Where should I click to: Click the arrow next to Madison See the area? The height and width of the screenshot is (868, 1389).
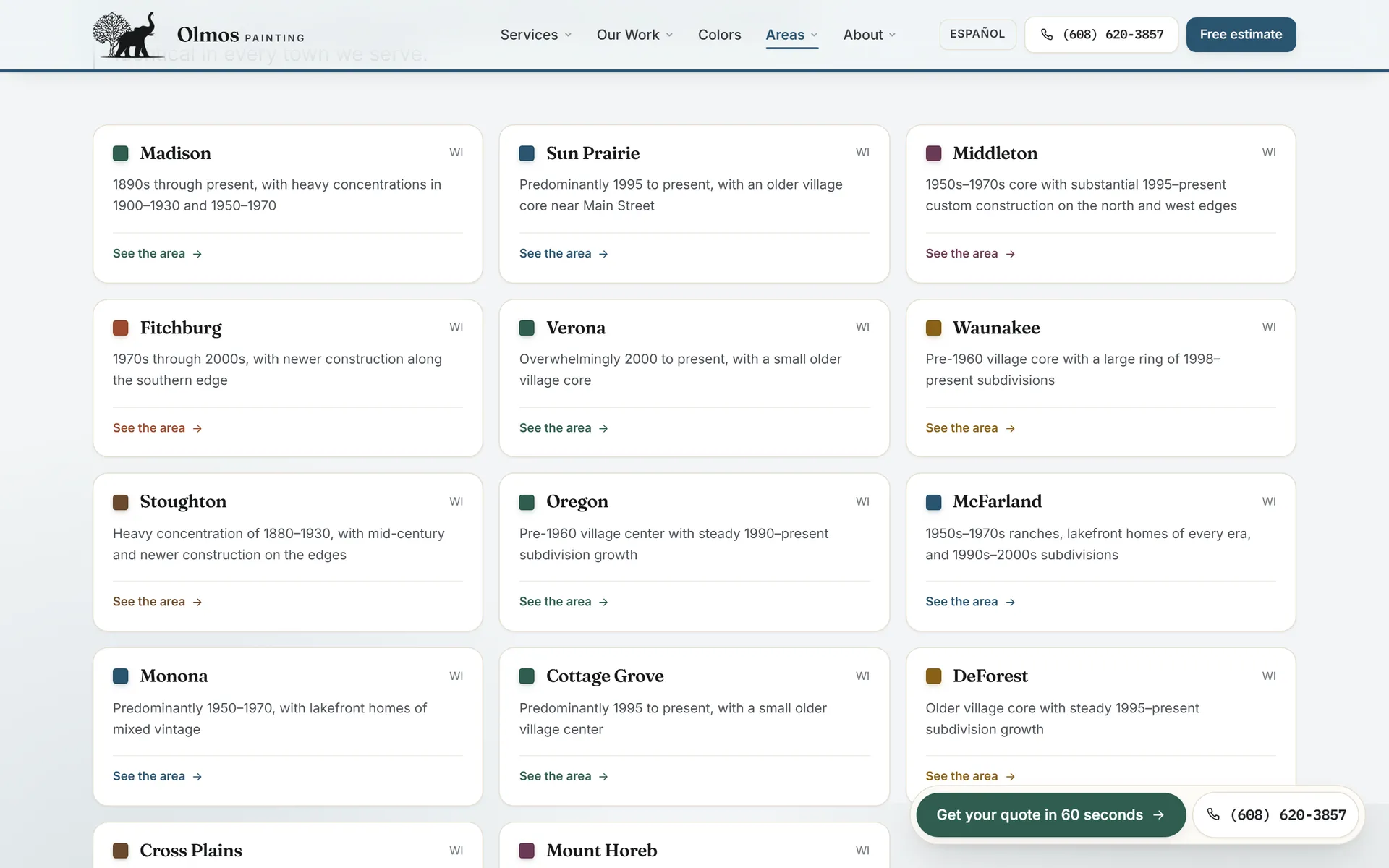pyautogui.click(x=197, y=254)
